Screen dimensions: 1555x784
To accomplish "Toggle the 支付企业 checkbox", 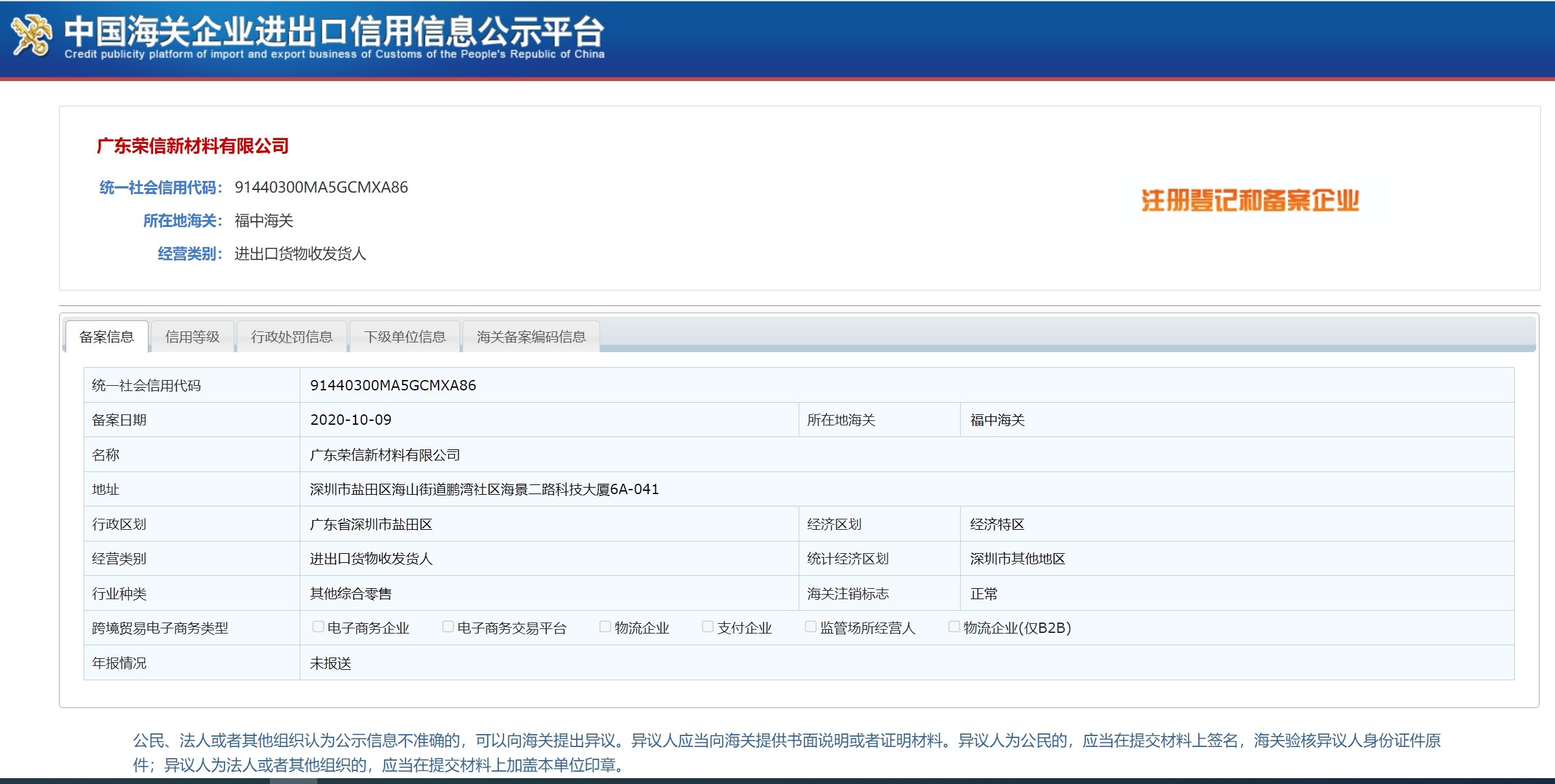I will coord(708,626).
